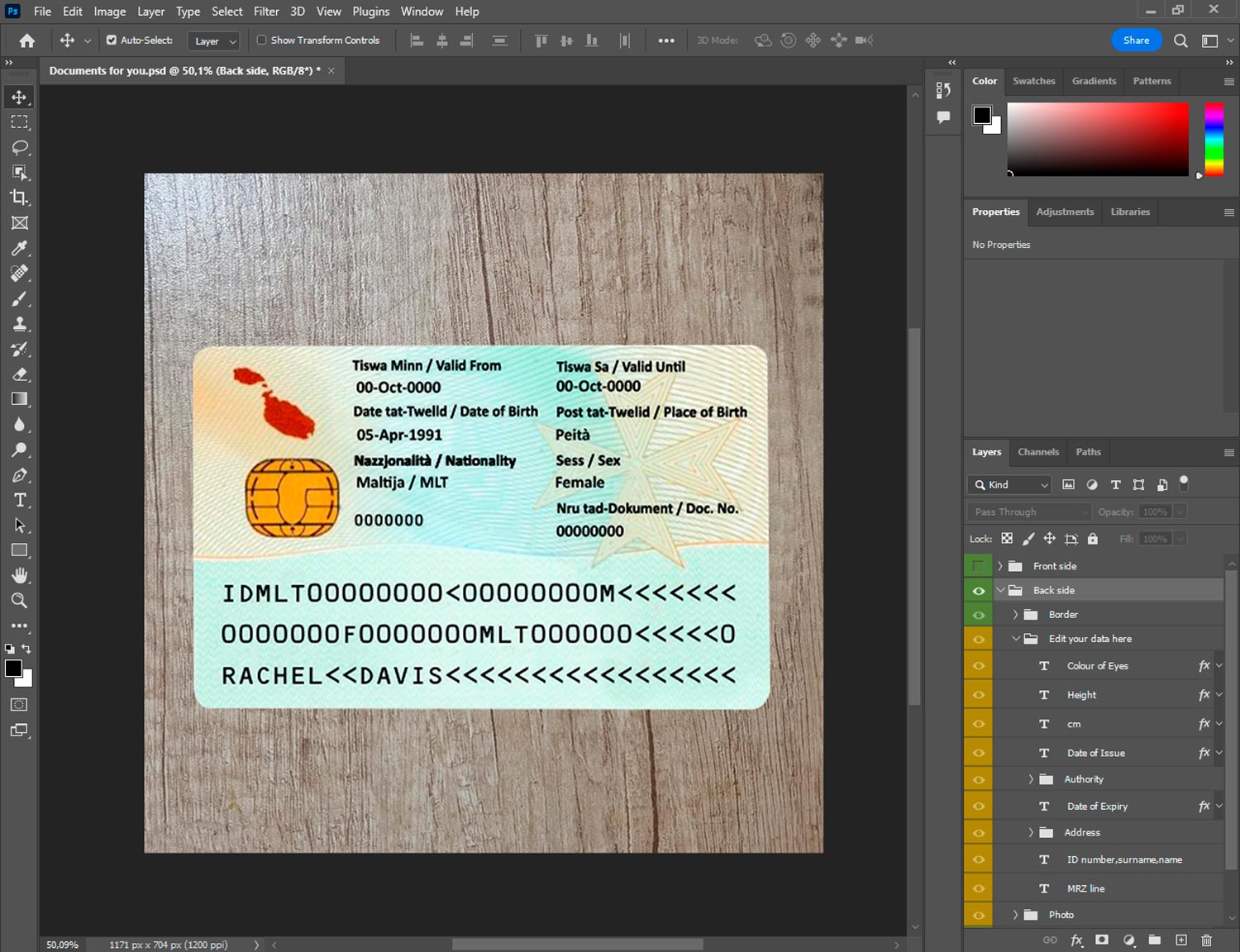1240x952 pixels.
Task: Click the delete layer trash icon
Action: [x=1206, y=940]
